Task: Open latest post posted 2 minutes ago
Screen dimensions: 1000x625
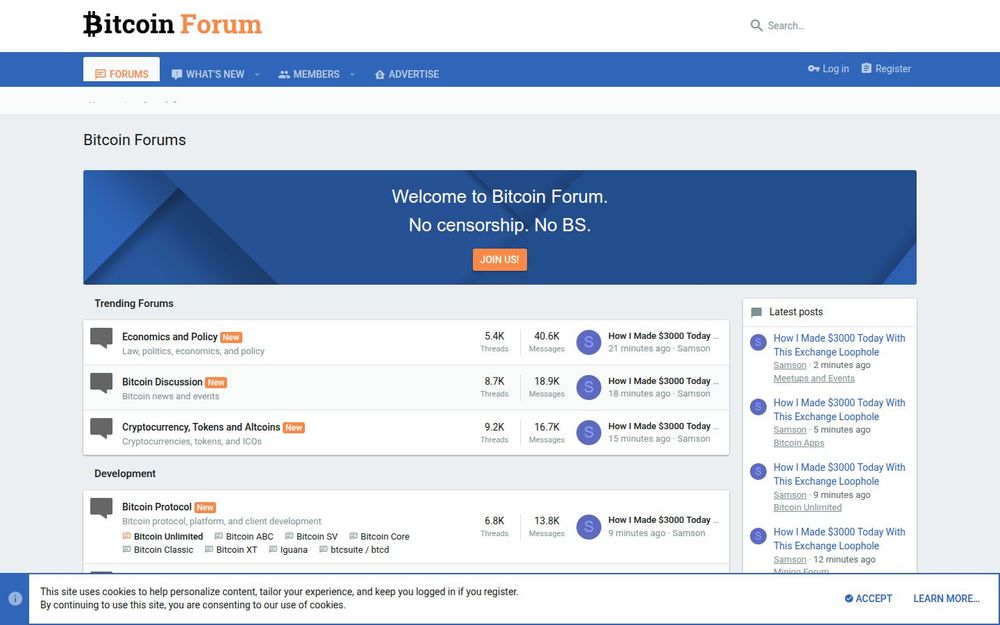Action: 839,345
